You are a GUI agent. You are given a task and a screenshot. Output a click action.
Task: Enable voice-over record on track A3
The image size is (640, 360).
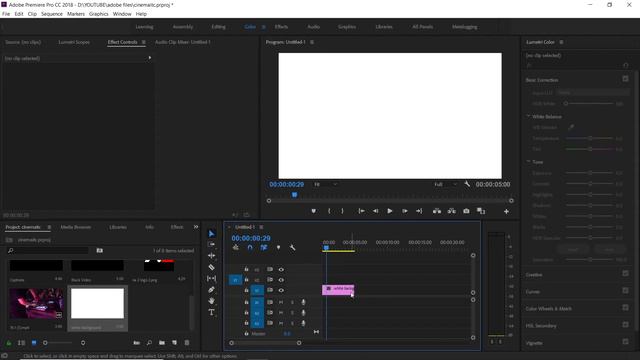[x=303, y=323]
